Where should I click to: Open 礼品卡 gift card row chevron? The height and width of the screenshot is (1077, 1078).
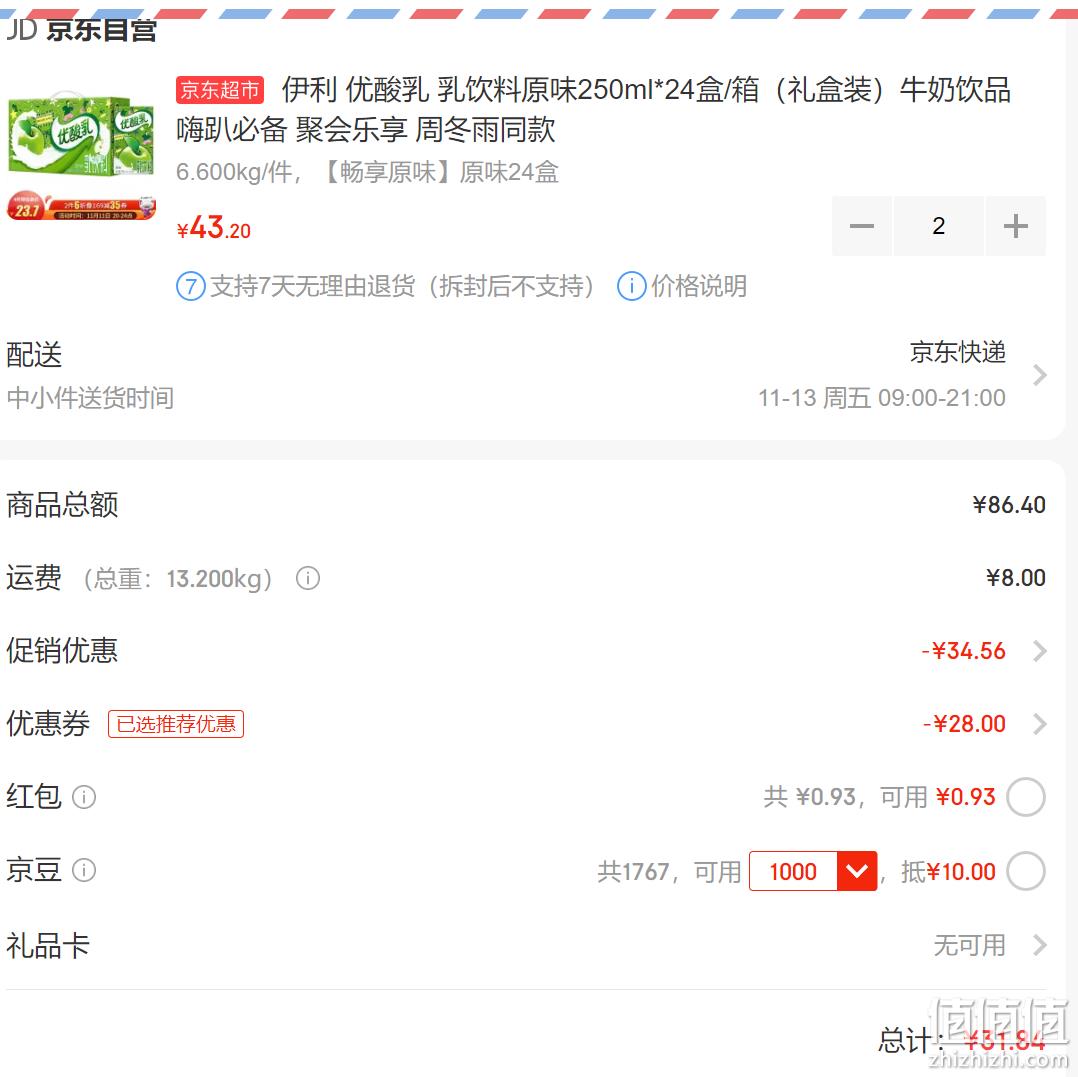1040,945
